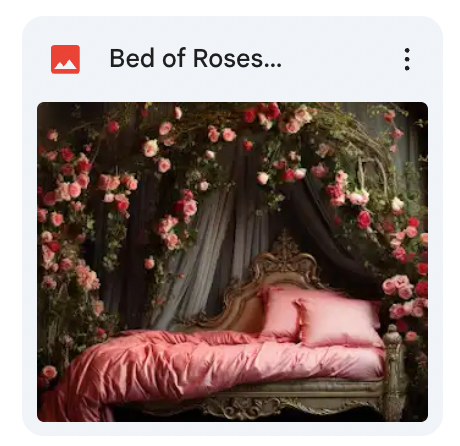Click the mountain glyph in the red icon
The image size is (460, 446).
click(x=65, y=64)
